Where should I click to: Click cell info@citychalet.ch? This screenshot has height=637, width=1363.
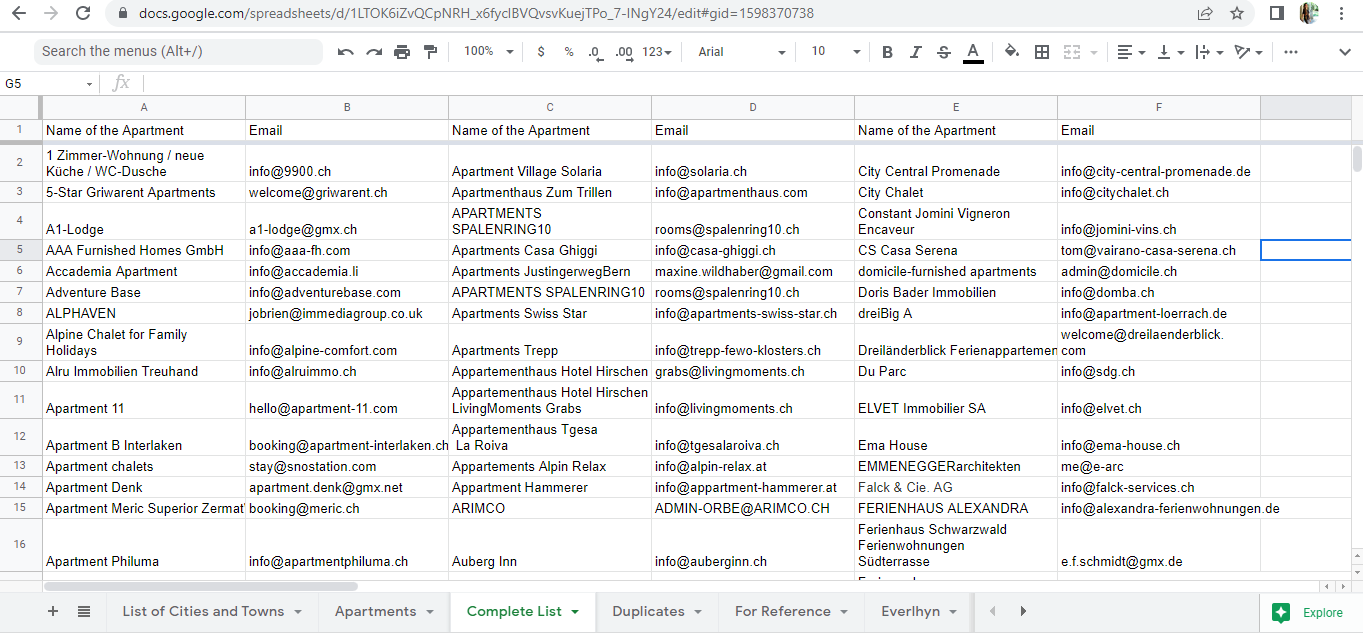[1159, 192]
